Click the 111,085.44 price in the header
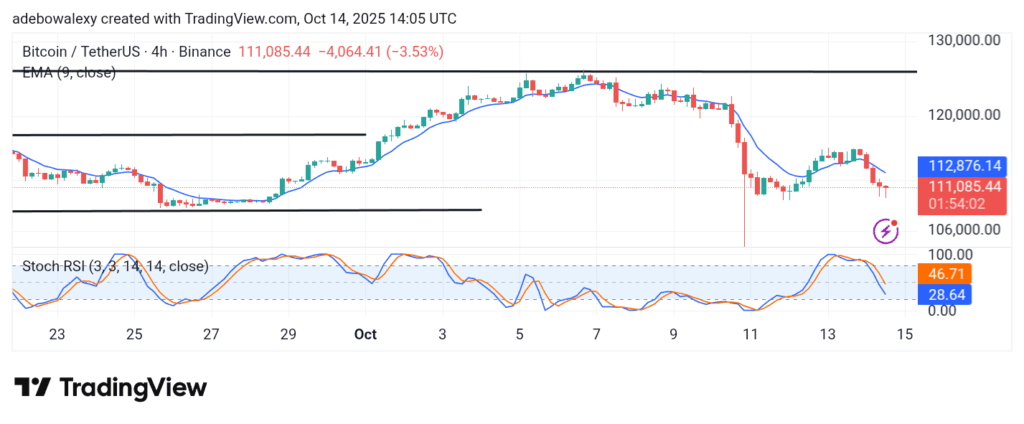Image resolution: width=1024 pixels, height=424 pixels. [x=274, y=52]
